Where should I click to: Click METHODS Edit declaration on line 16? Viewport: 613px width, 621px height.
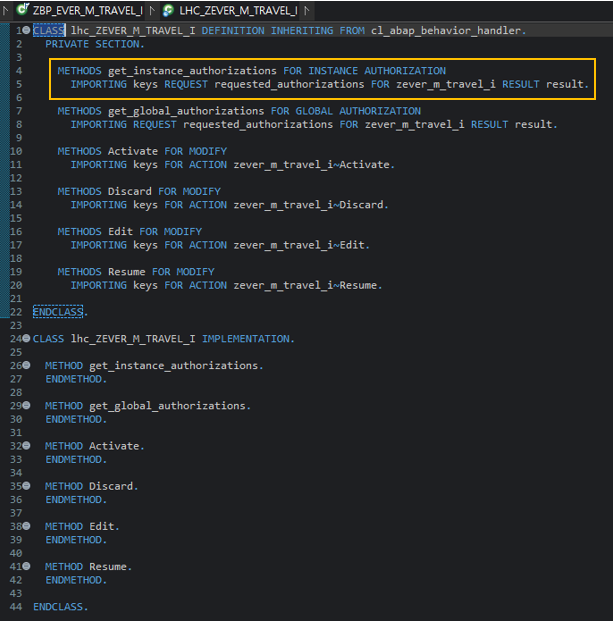(129, 232)
